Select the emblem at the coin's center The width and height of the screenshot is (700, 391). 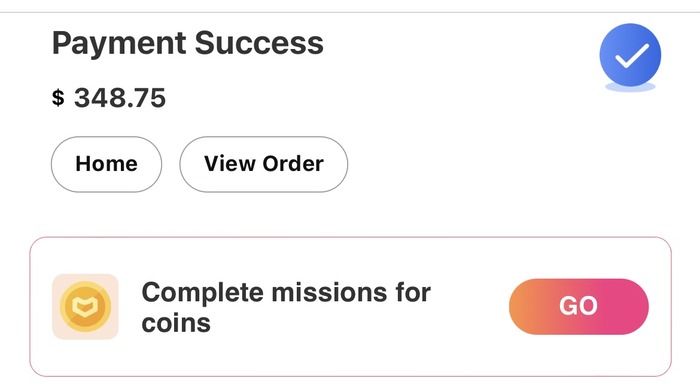pos(85,306)
